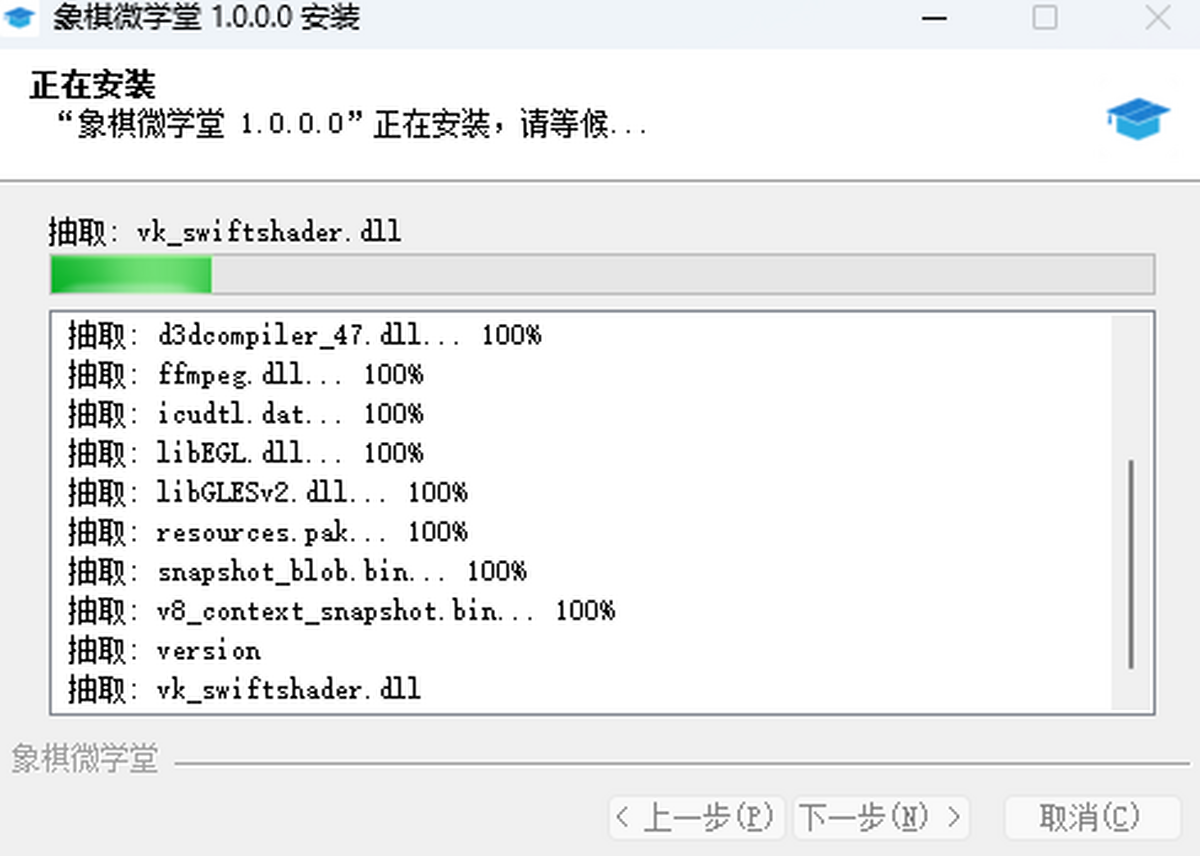Select log line resources.pak... 100%
Image resolution: width=1200 pixels, height=856 pixels.
[268, 531]
